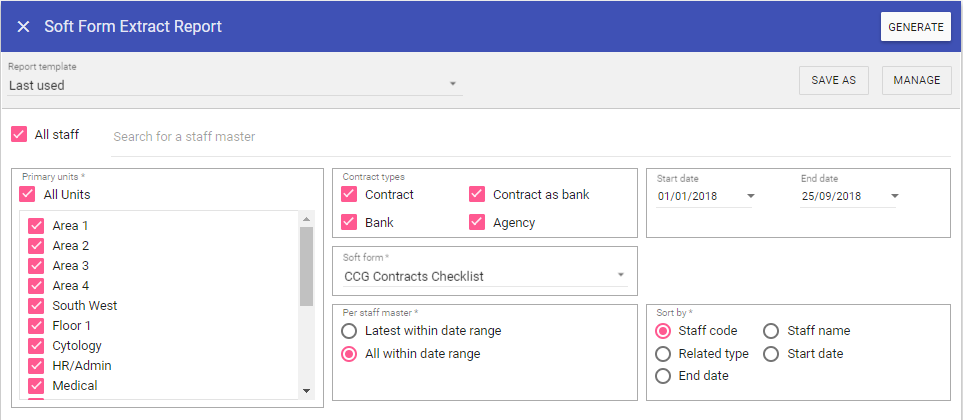Open the End date dropdown arrow

click(x=895, y=196)
